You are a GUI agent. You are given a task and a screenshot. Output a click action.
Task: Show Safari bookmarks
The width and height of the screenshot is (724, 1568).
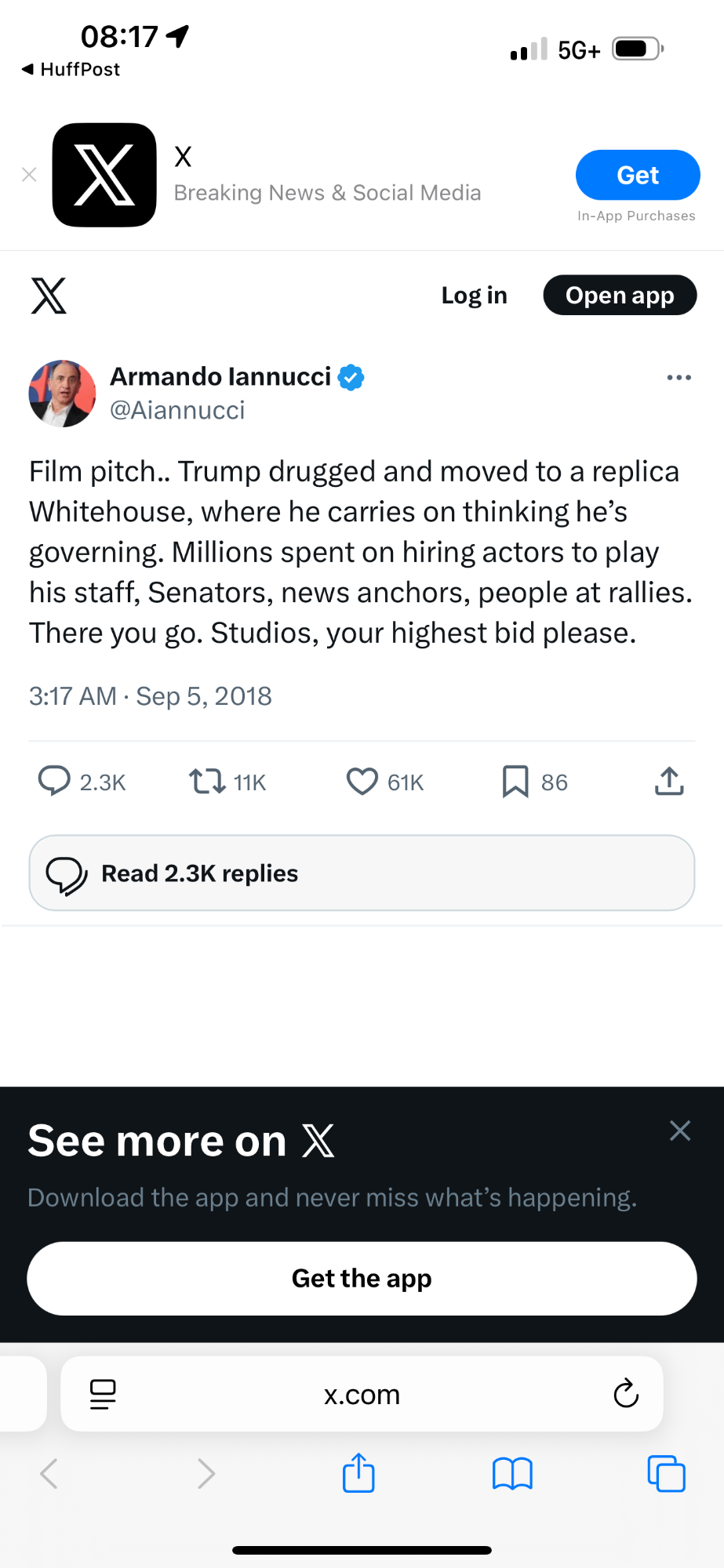point(512,1473)
